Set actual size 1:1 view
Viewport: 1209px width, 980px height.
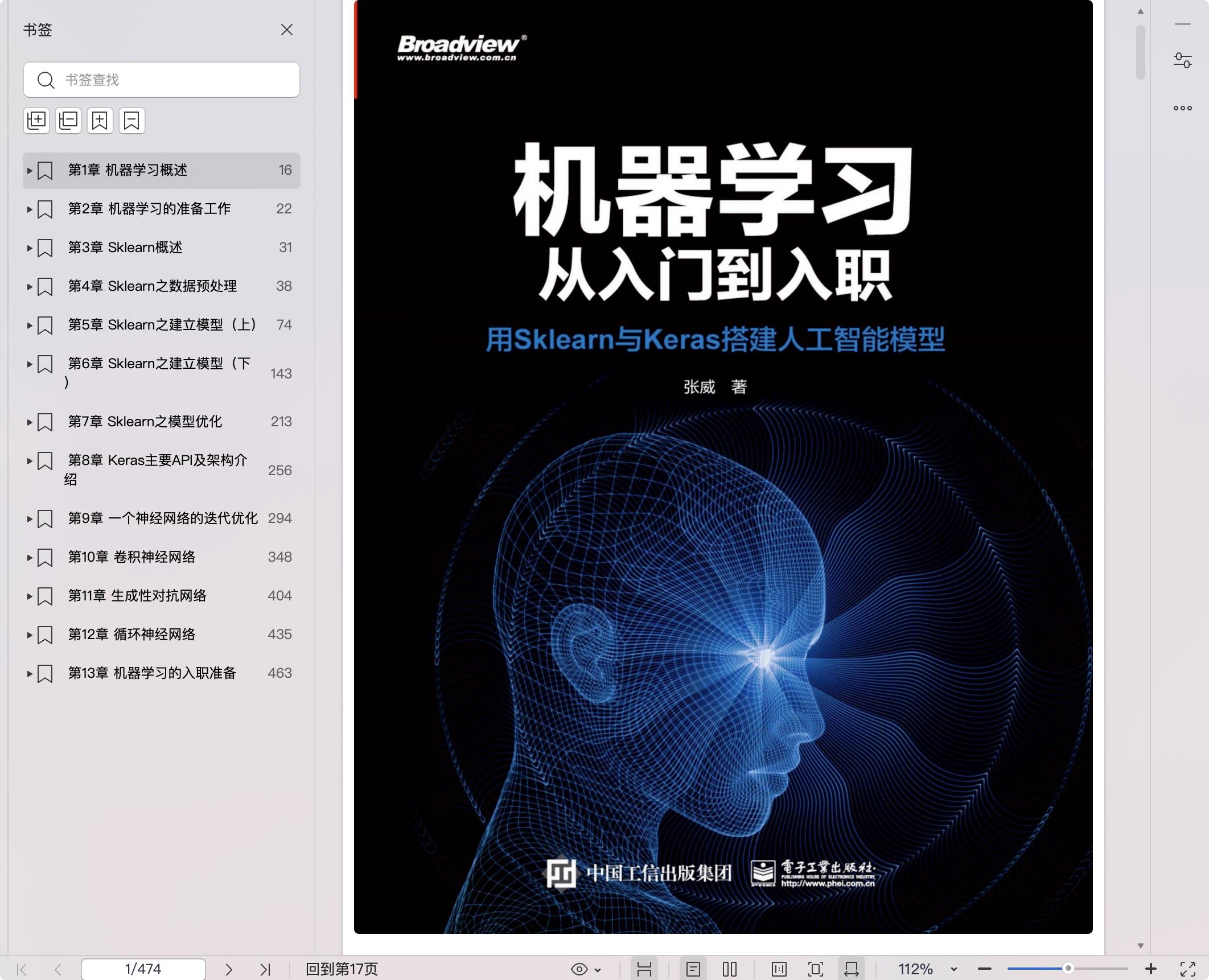pyautogui.click(x=779, y=969)
